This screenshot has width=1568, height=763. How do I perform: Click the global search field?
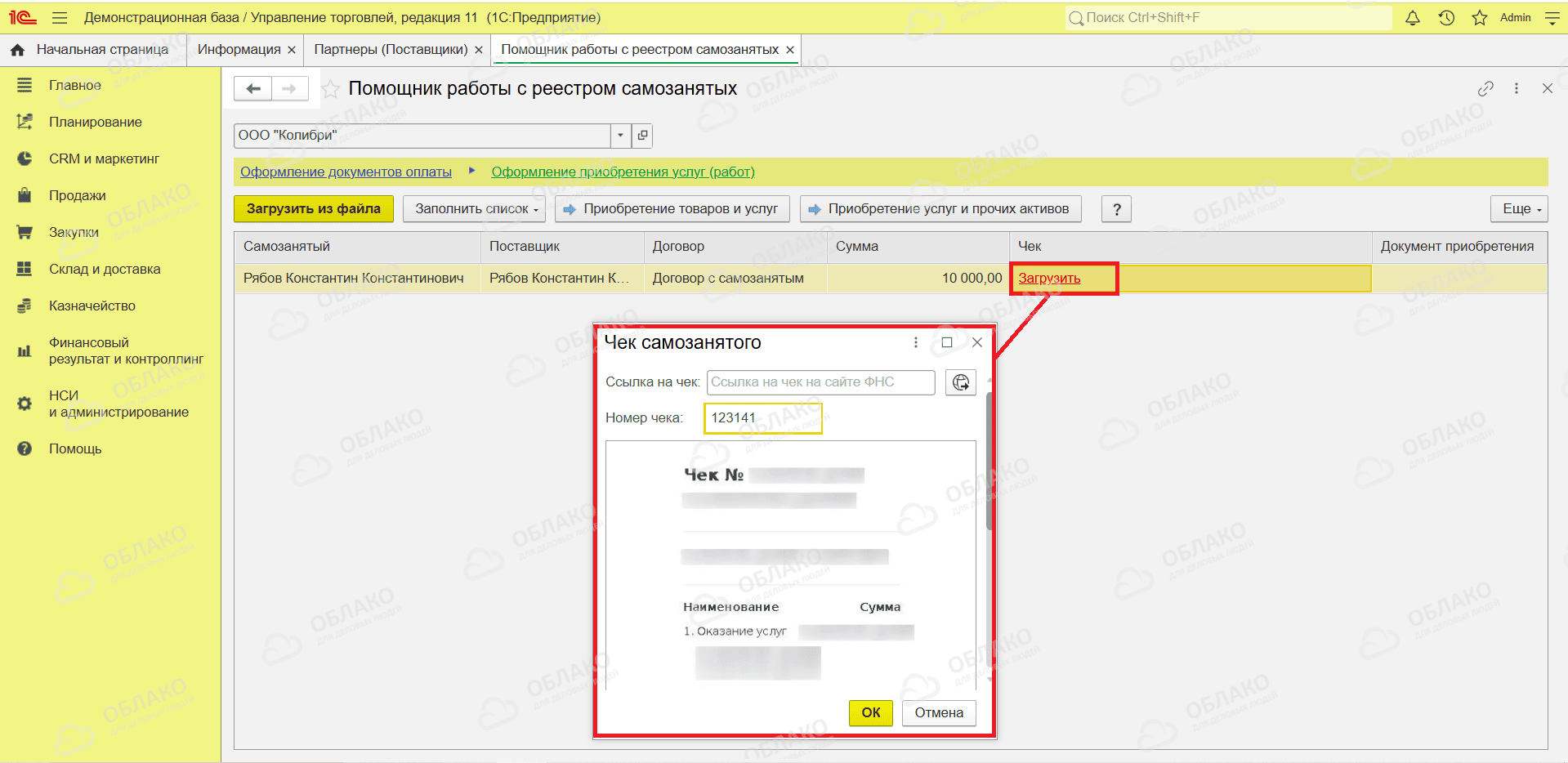(x=1228, y=18)
